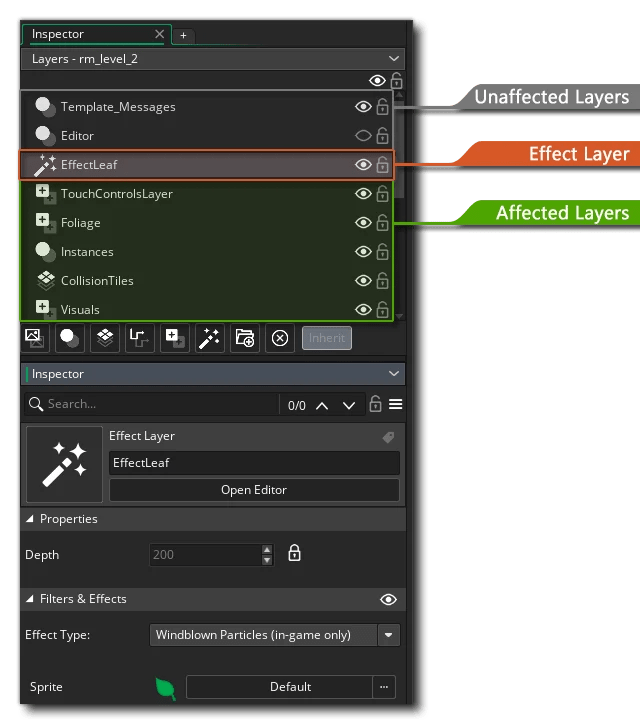Switch to the Inspector tab

[58, 34]
